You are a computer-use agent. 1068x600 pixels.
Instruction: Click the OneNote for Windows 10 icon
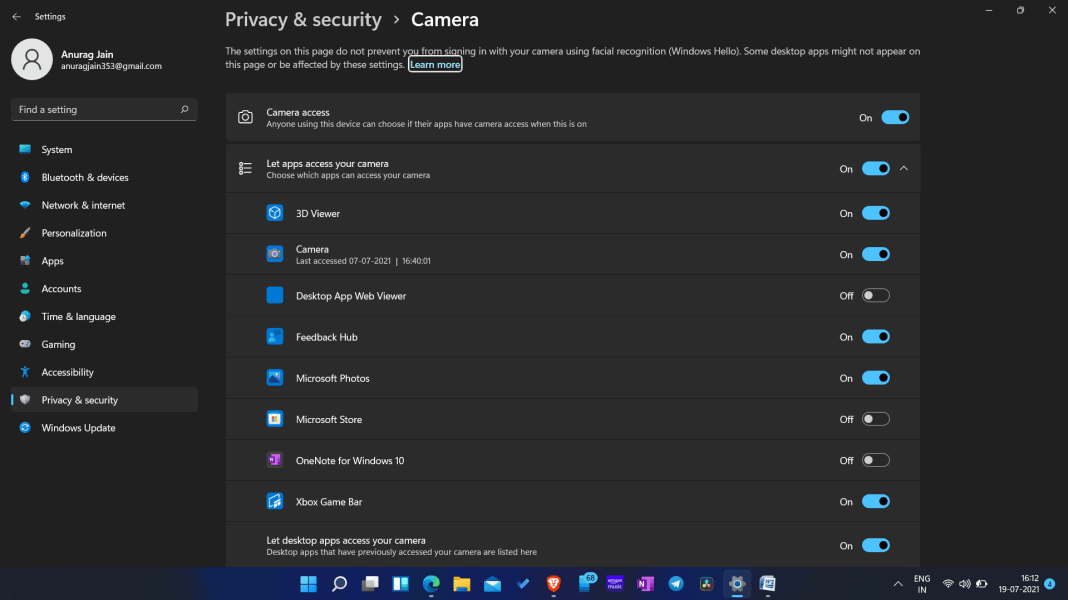275,460
